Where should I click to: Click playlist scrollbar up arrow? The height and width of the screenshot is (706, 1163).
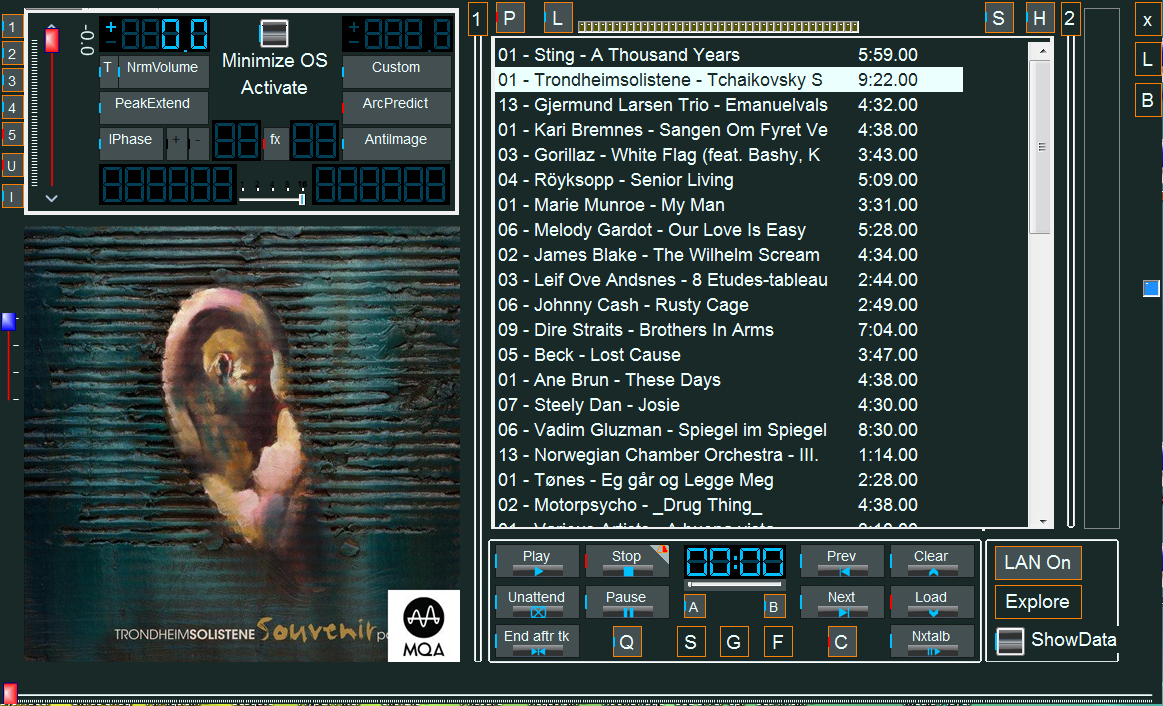point(1043,51)
